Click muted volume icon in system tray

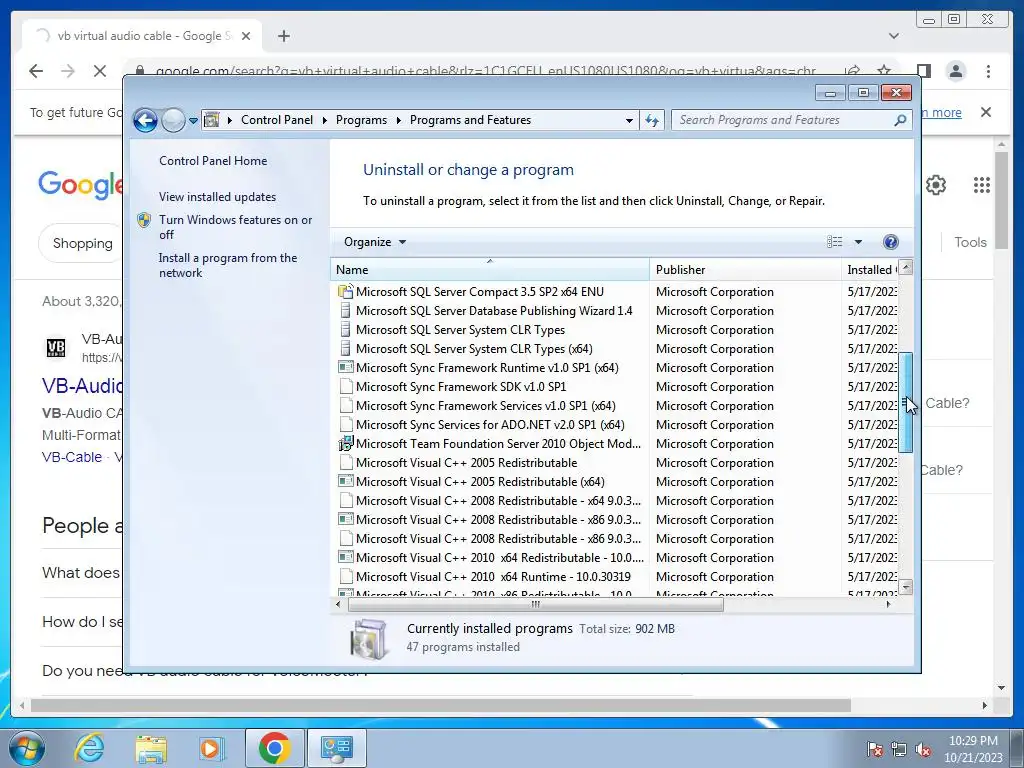click(x=923, y=749)
